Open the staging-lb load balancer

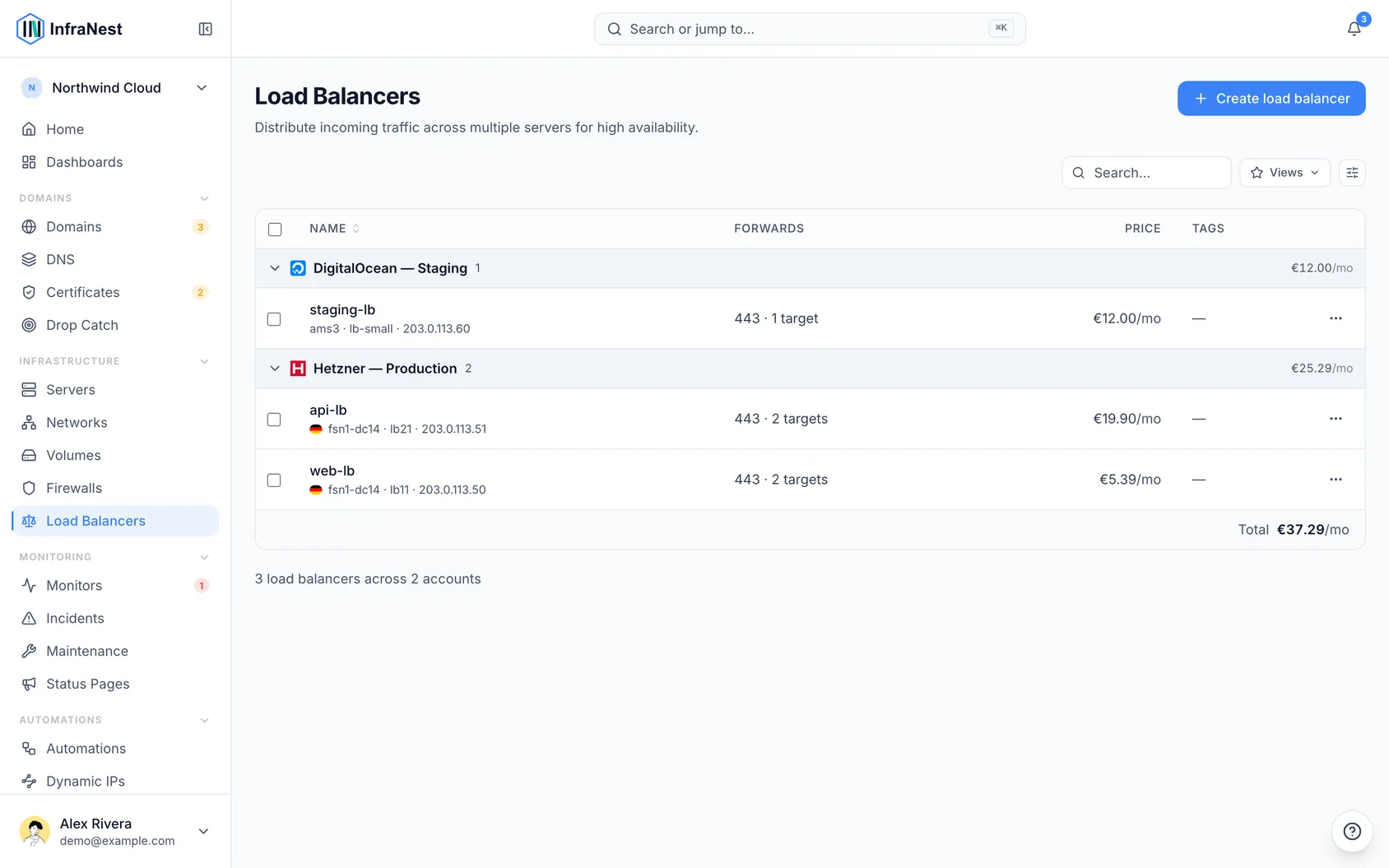(x=342, y=310)
